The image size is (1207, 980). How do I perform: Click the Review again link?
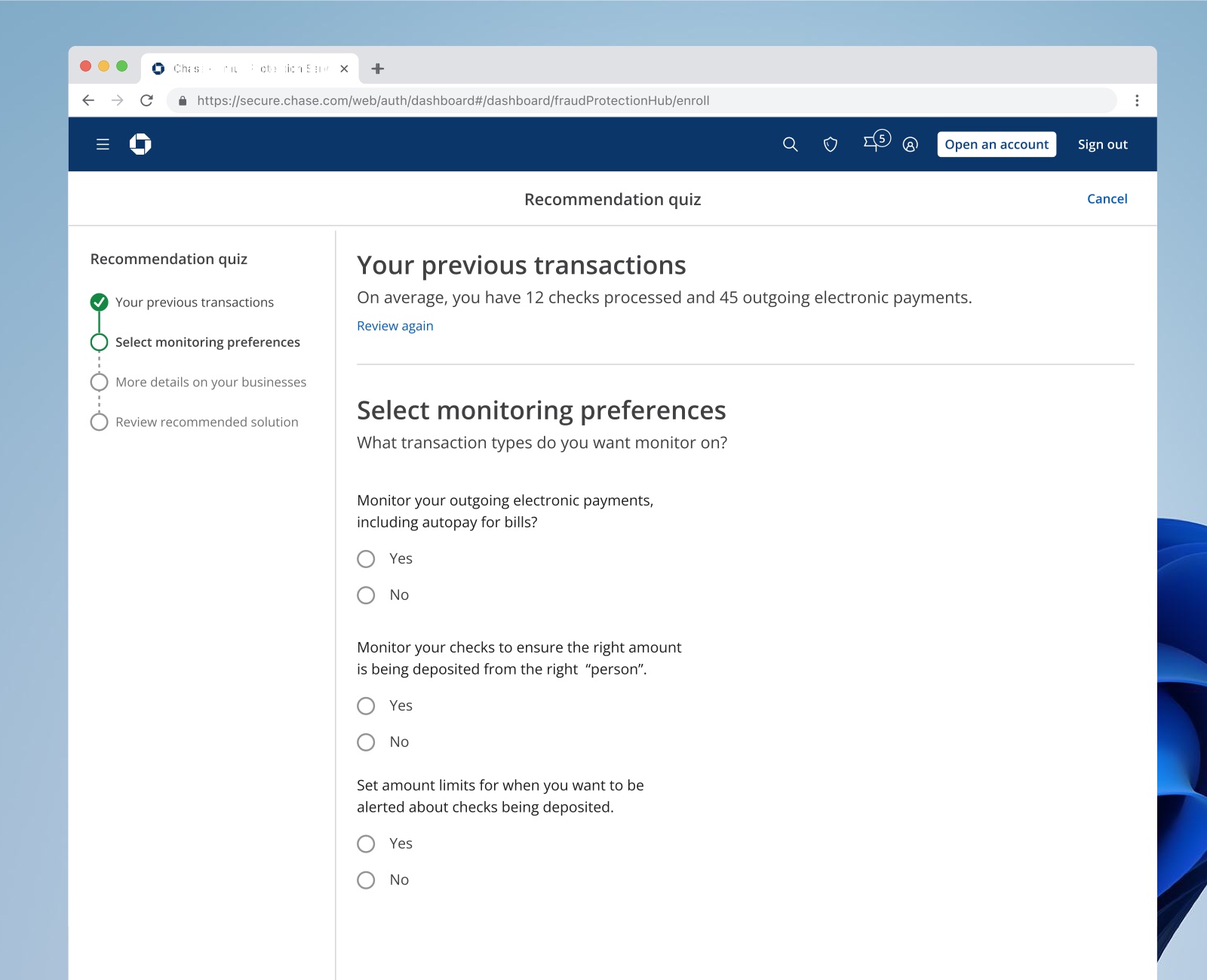pos(395,326)
